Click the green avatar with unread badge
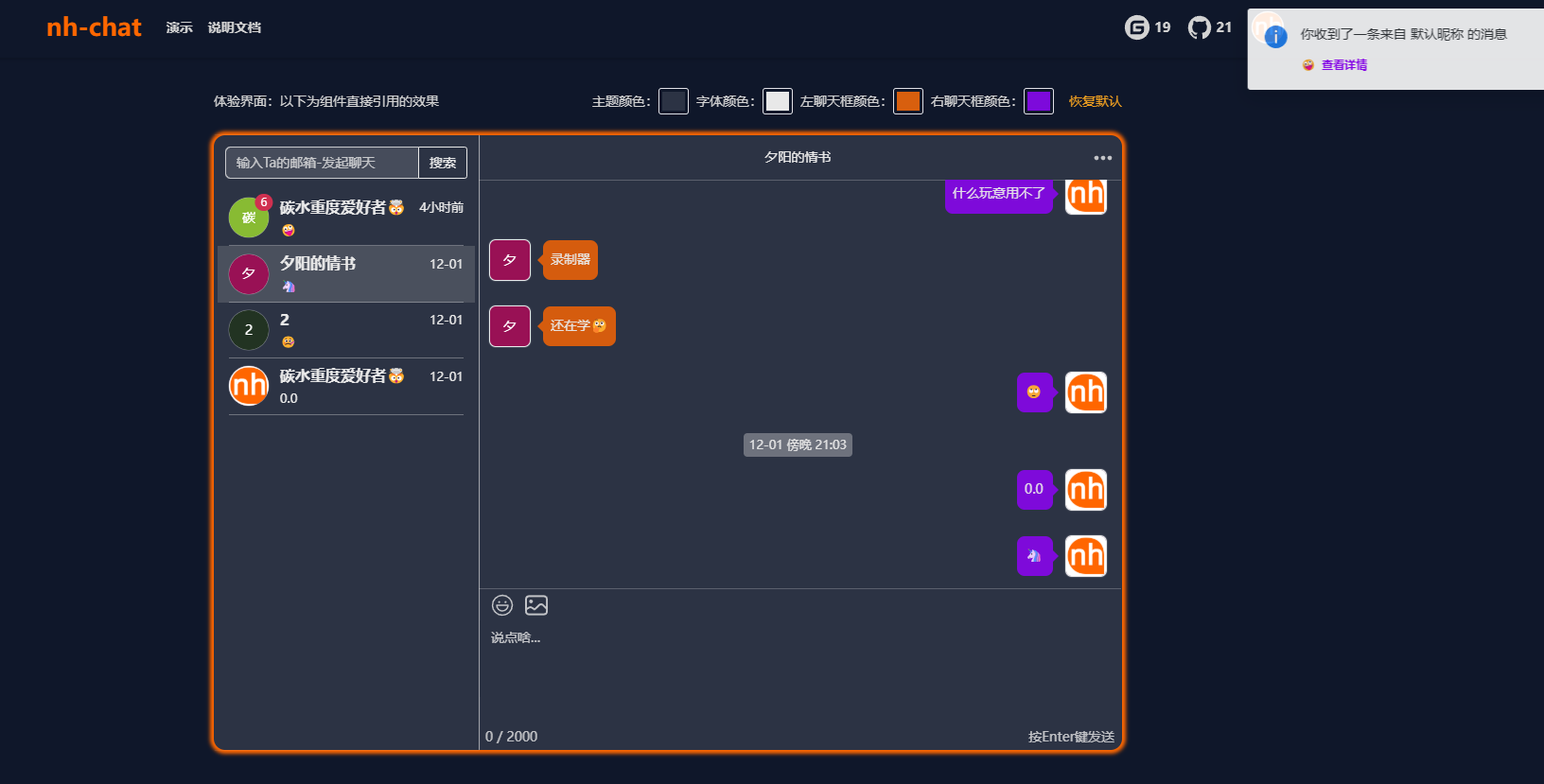This screenshot has width=1544, height=784. (249, 218)
